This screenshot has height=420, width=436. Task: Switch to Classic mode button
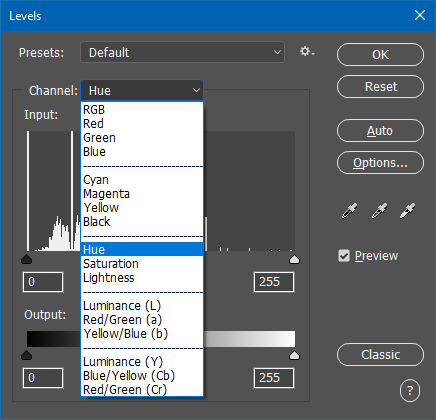point(380,355)
